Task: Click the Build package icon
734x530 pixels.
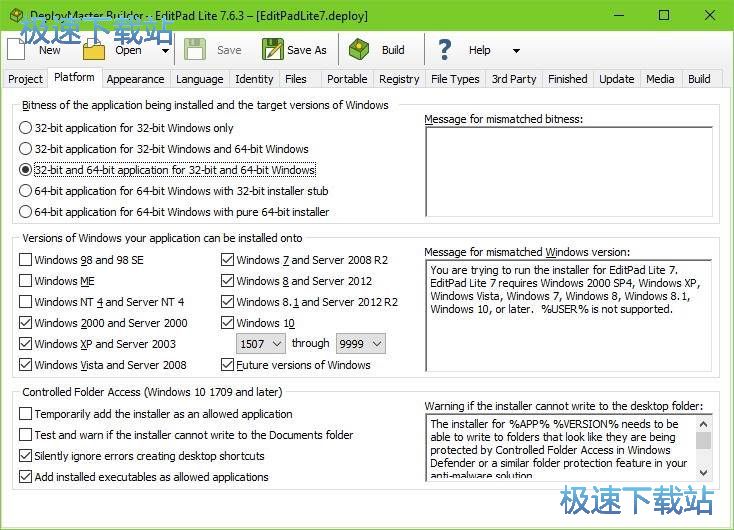Action: pyautogui.click(x=358, y=49)
